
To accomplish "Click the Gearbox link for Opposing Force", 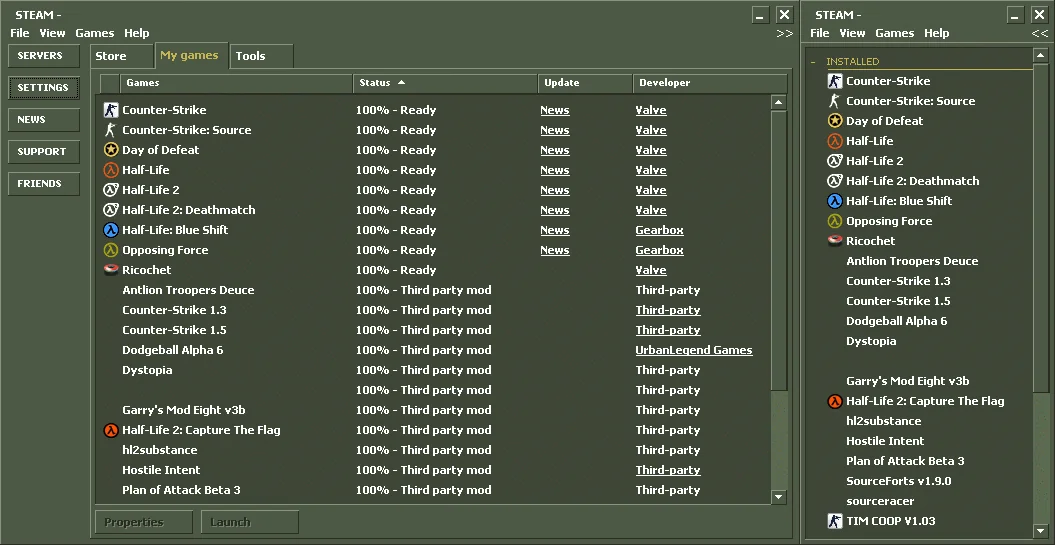I will (x=659, y=250).
